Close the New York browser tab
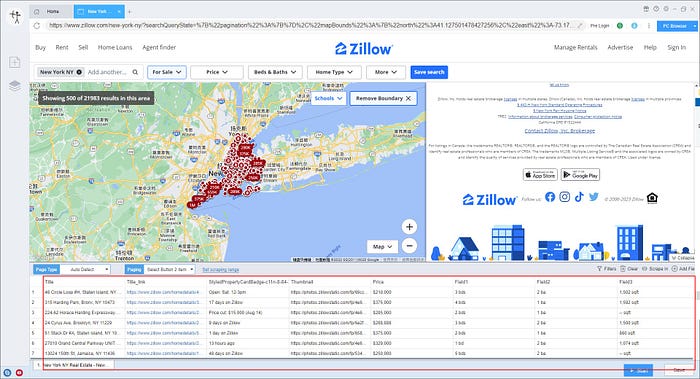Screen dimensions: 700x379 (x=119, y=12)
